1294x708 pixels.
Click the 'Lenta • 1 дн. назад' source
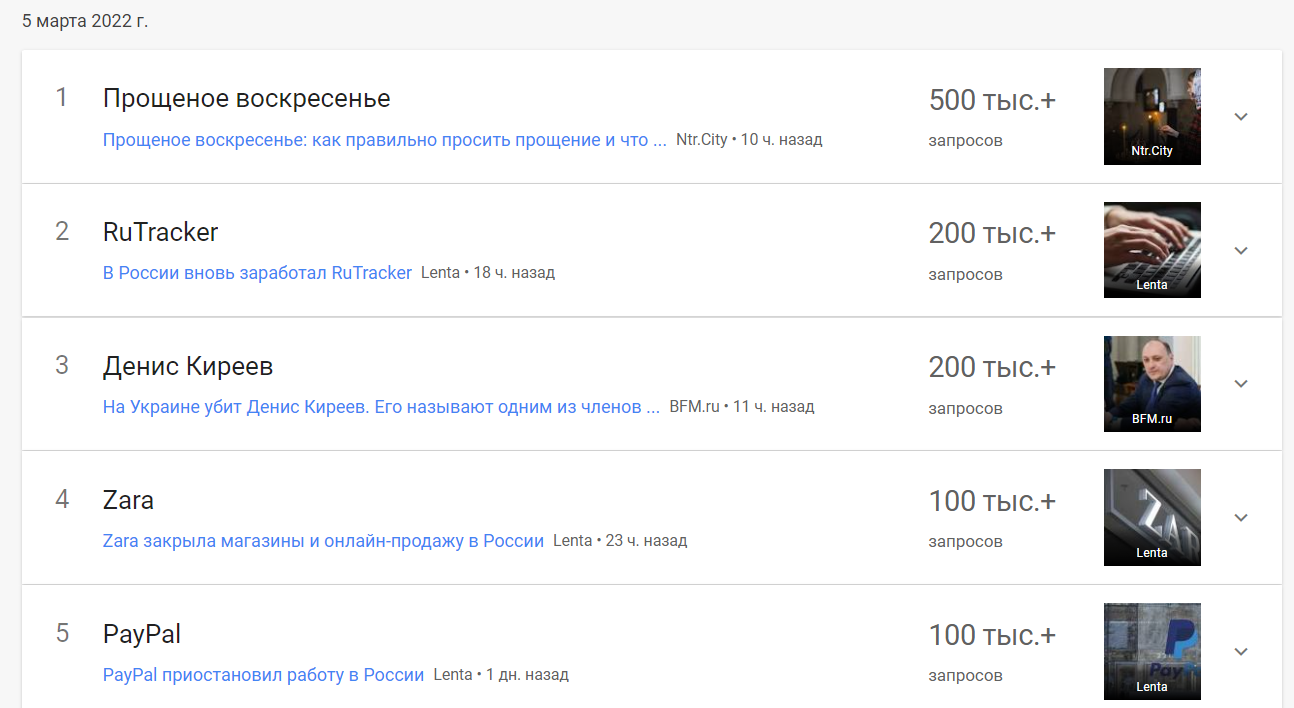pyautogui.click(x=501, y=675)
